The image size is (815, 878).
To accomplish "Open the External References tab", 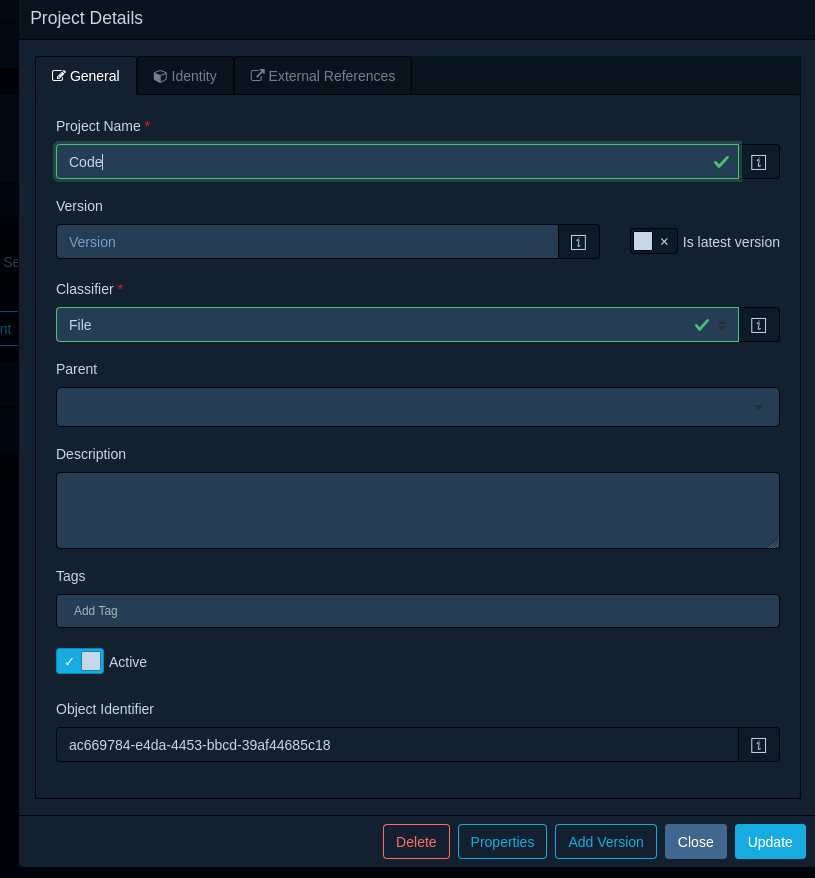I will [x=322, y=75].
